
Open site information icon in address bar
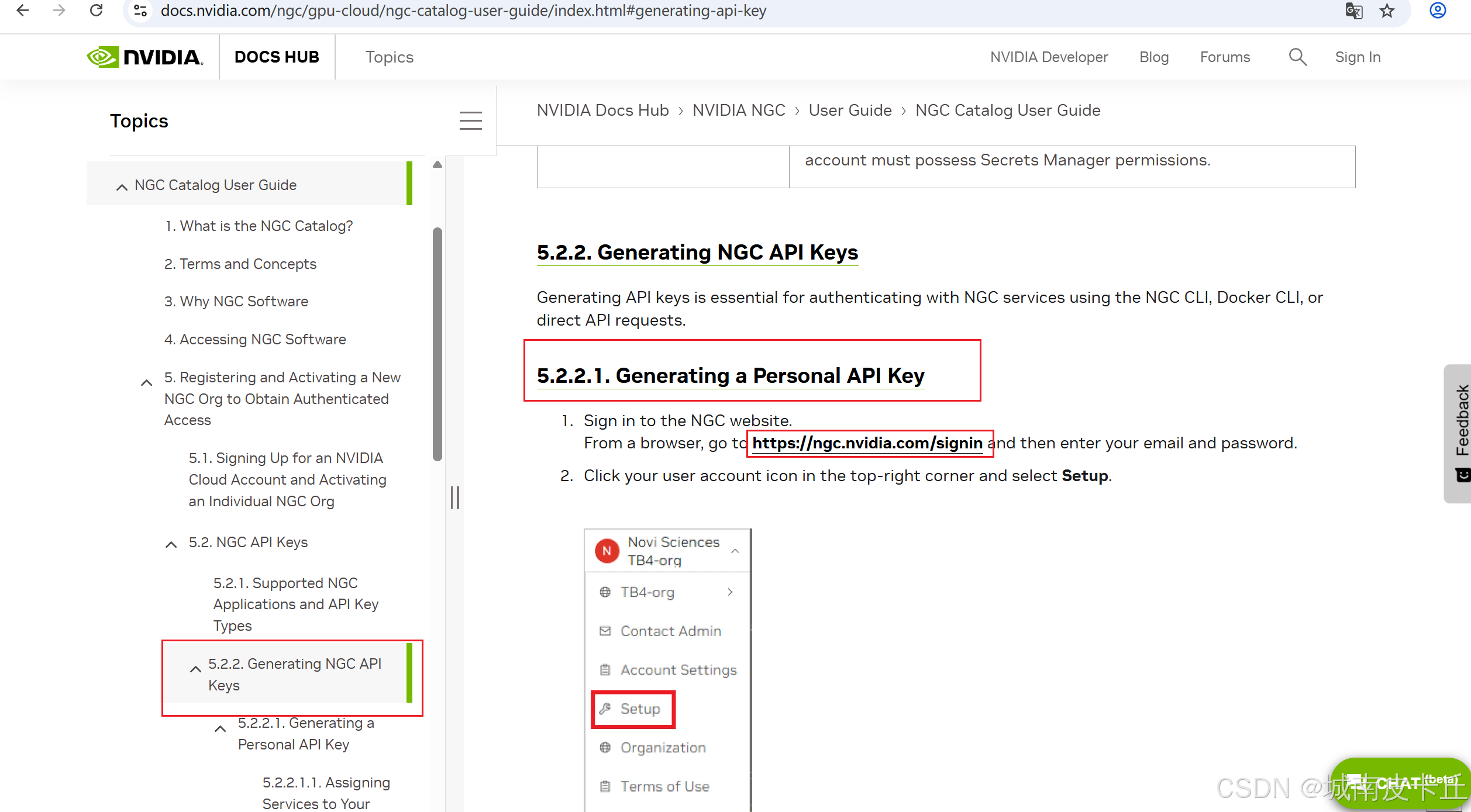tap(140, 11)
